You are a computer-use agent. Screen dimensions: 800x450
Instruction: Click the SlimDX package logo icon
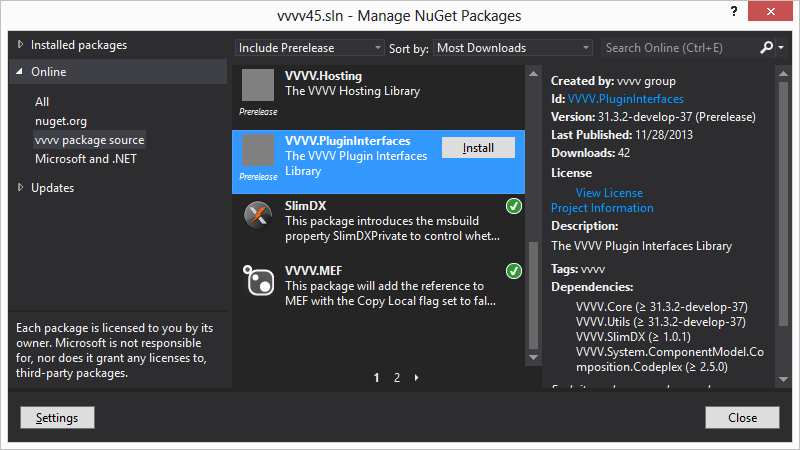coord(258,215)
